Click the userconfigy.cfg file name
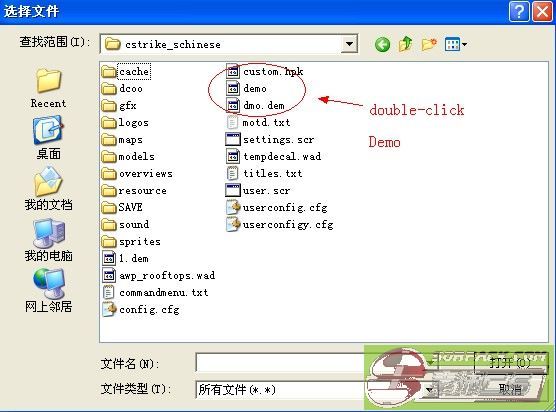 click(x=288, y=224)
